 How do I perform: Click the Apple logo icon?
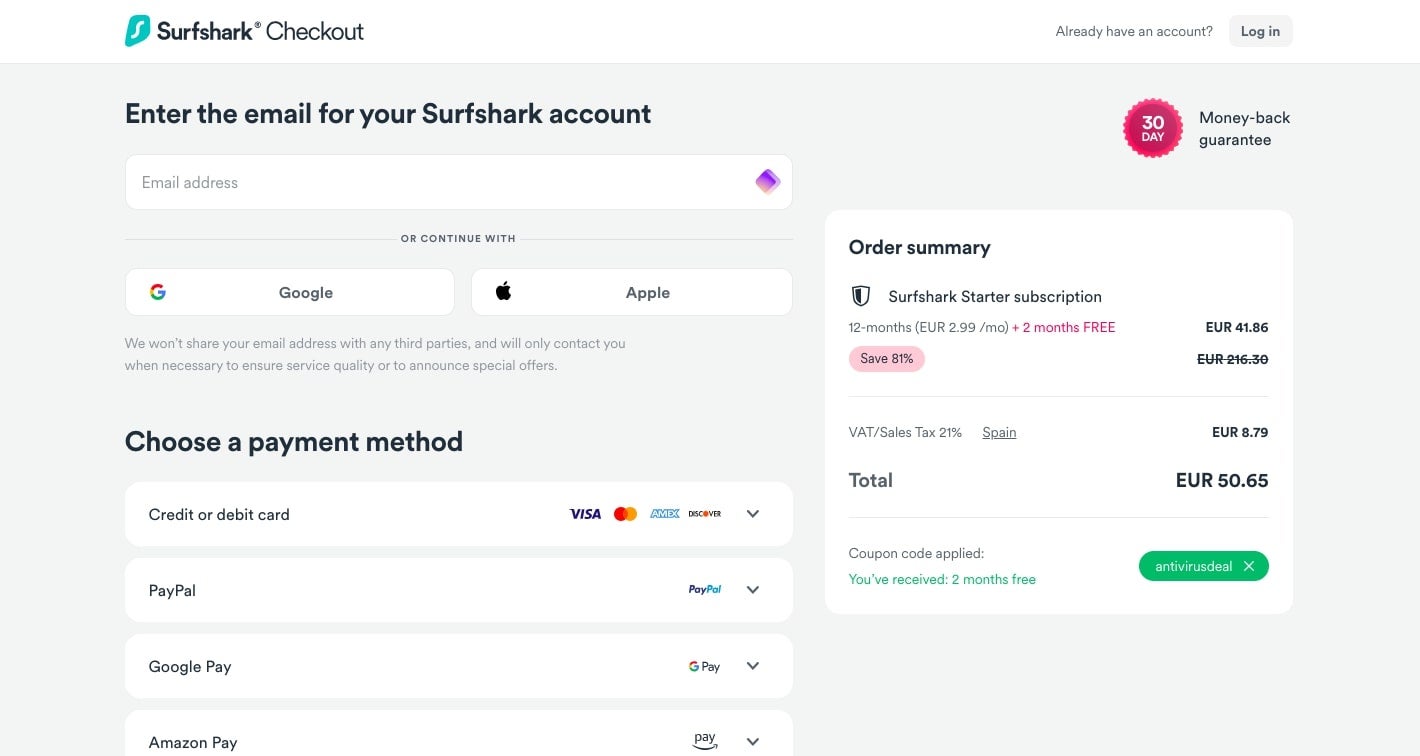pyautogui.click(x=504, y=292)
